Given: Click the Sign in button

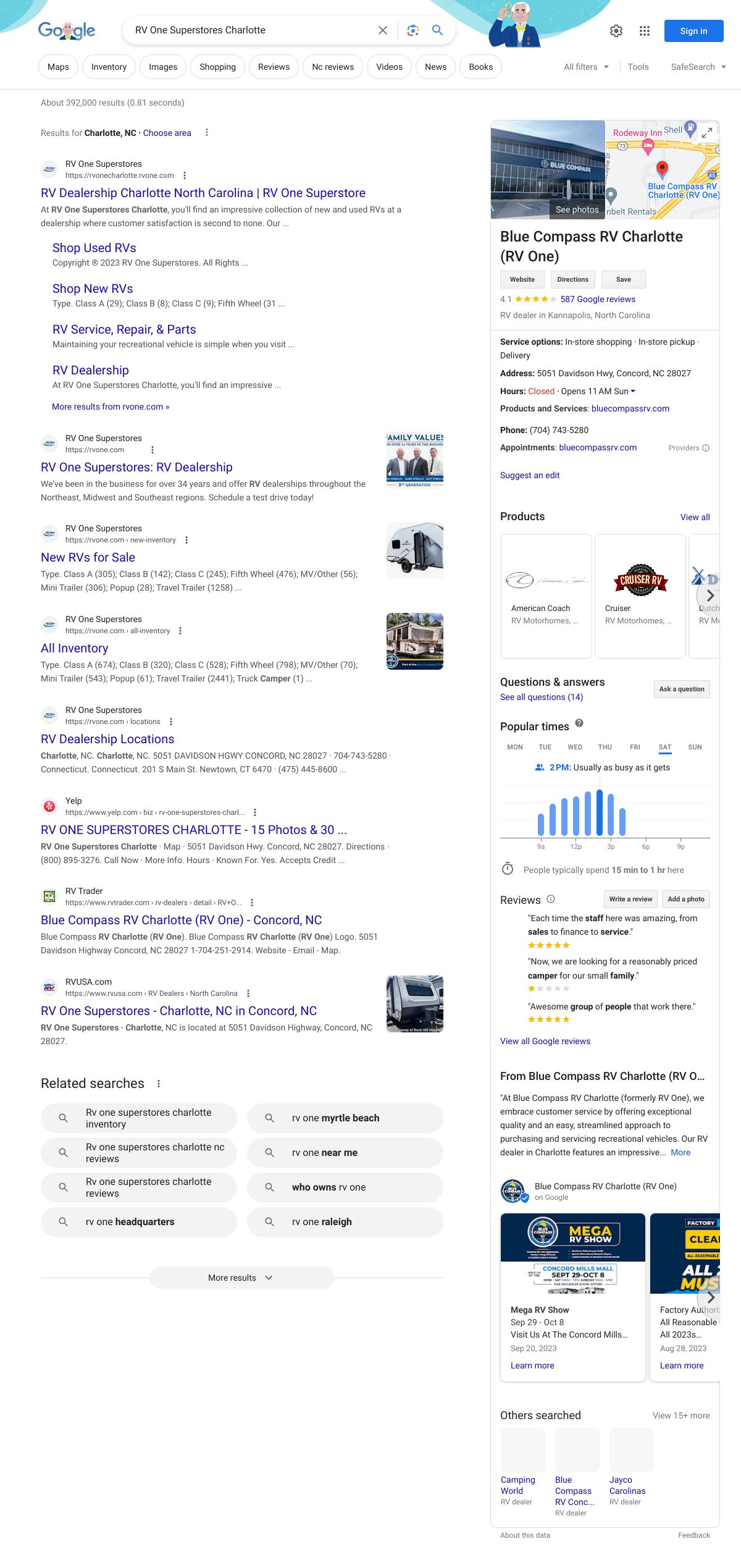Looking at the screenshot, I should (x=693, y=31).
